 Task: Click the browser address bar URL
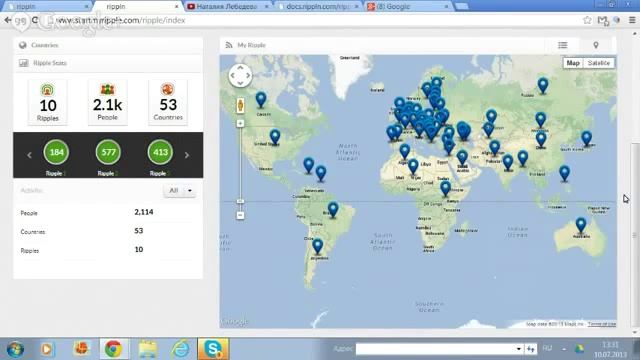(121, 20)
